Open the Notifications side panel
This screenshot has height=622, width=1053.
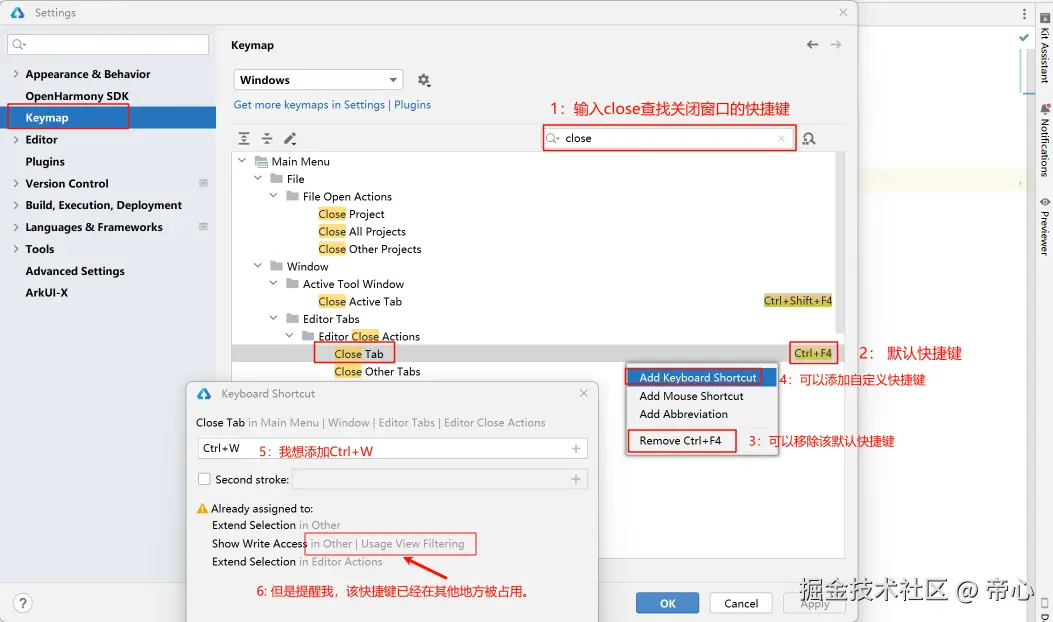tap(1044, 140)
